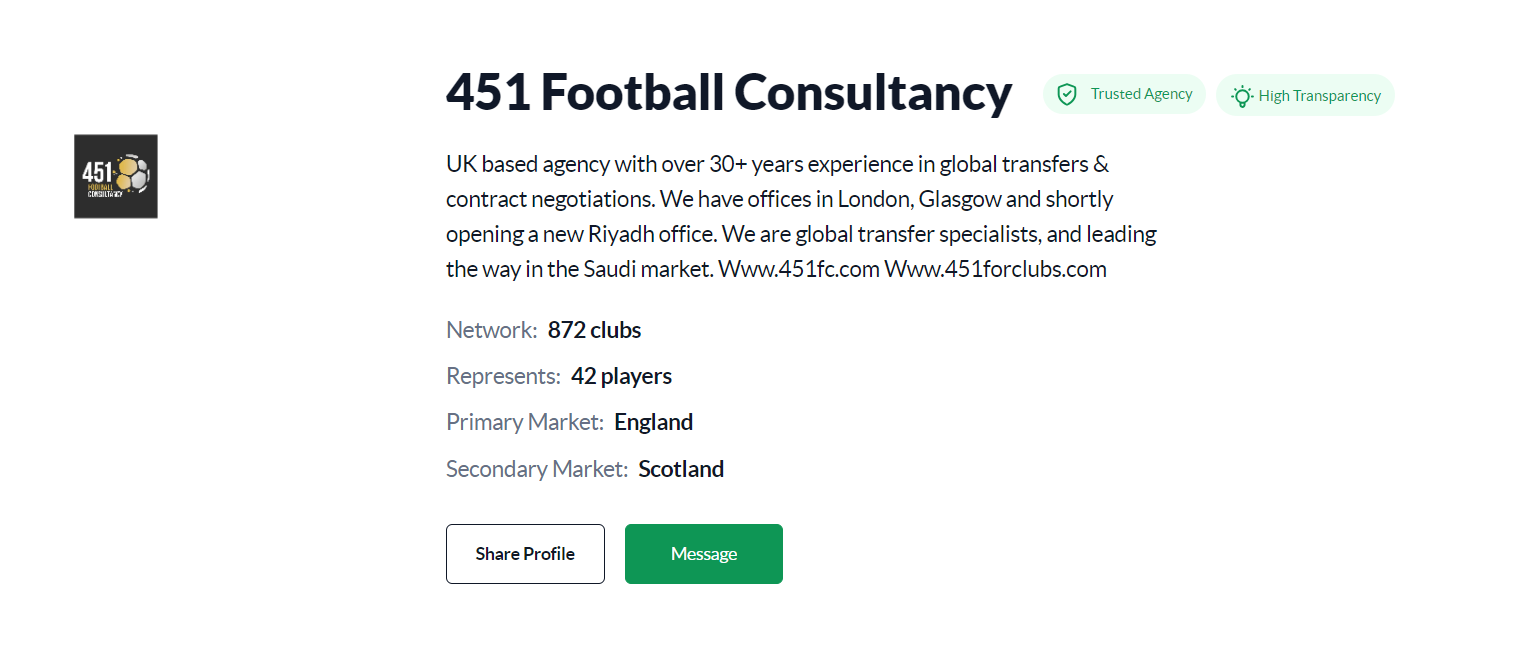Click the Secondary Market label

pyautogui.click(x=537, y=469)
